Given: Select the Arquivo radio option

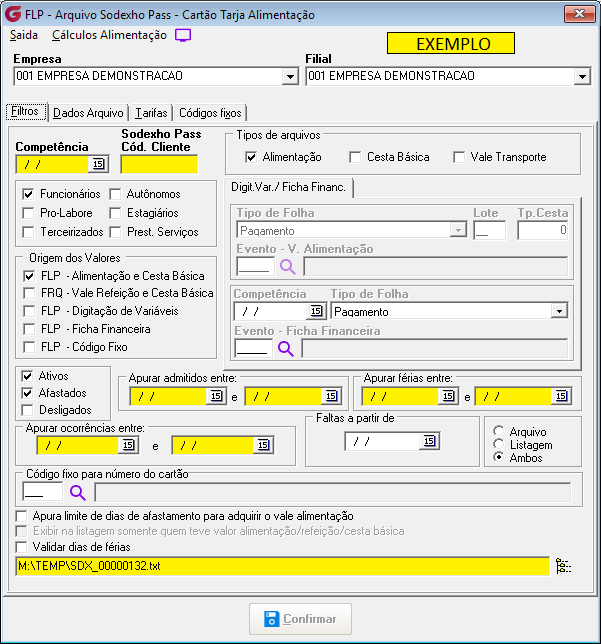Looking at the screenshot, I should coord(499,431).
